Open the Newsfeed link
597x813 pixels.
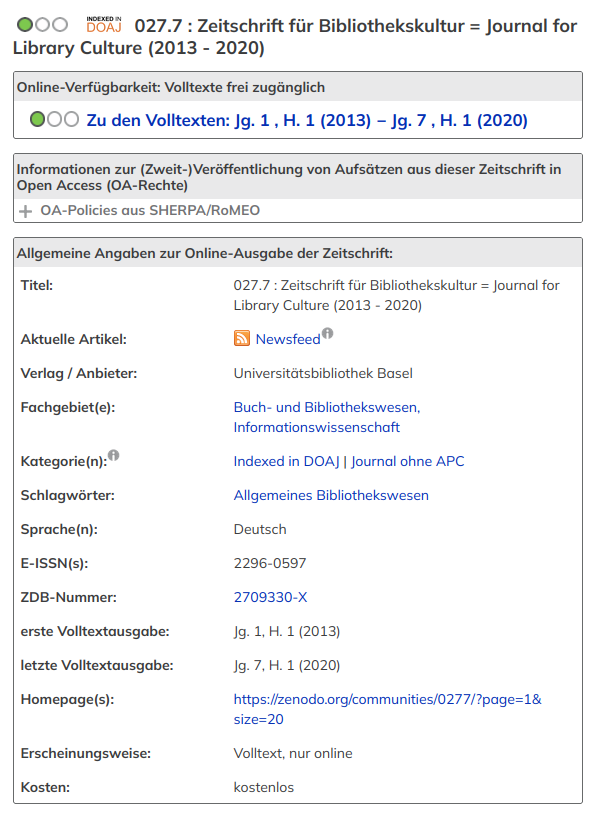pyautogui.click(x=288, y=339)
